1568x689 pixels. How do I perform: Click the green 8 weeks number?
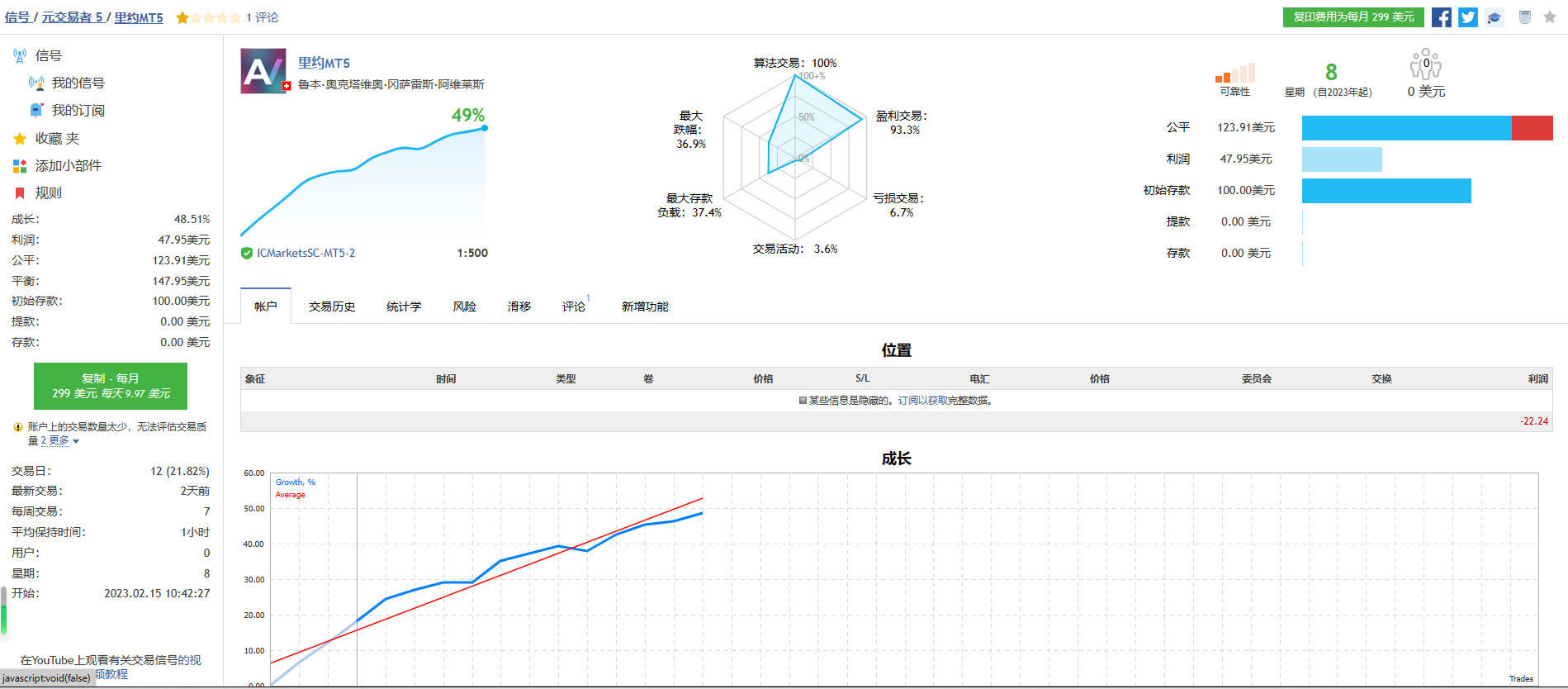(x=1331, y=73)
